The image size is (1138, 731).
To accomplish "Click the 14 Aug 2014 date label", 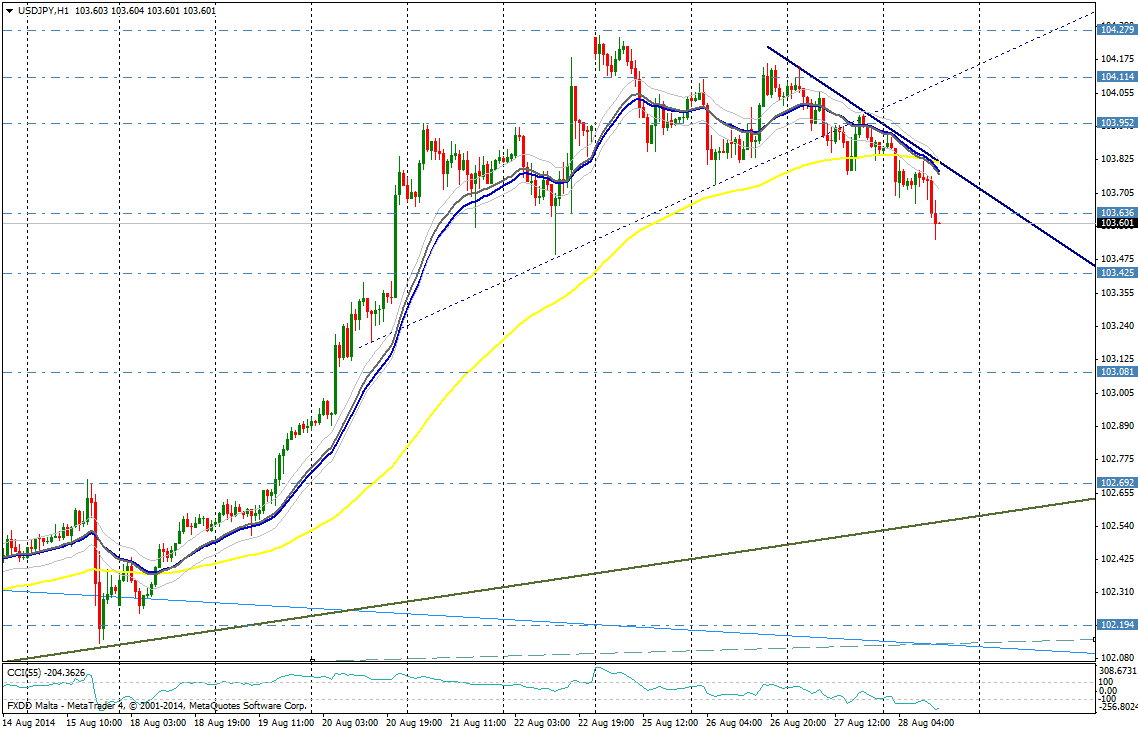I will pyautogui.click(x=27, y=721).
